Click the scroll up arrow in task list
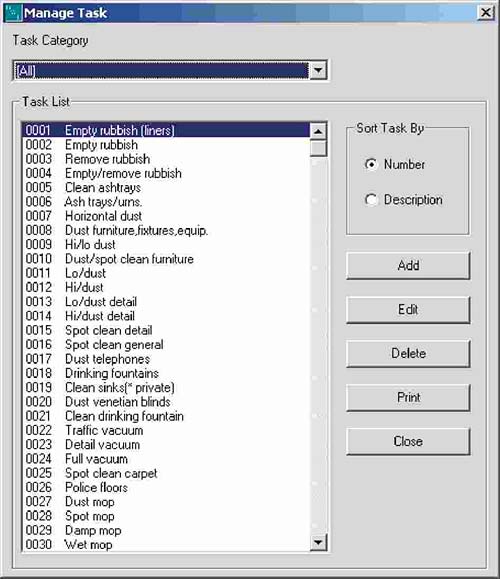 (x=318, y=131)
